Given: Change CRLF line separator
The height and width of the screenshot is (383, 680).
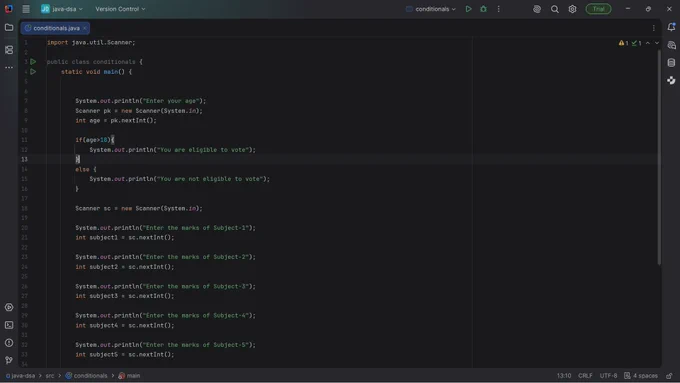Looking at the screenshot, I should pos(585,376).
